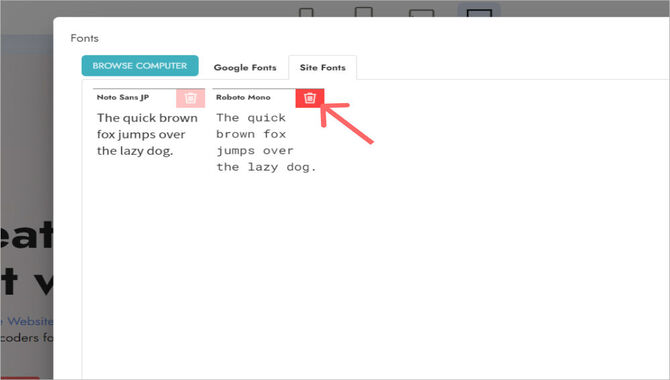670x380 pixels.
Task: Click the dimmed backdrop left of dialog
Action: tap(26, 128)
